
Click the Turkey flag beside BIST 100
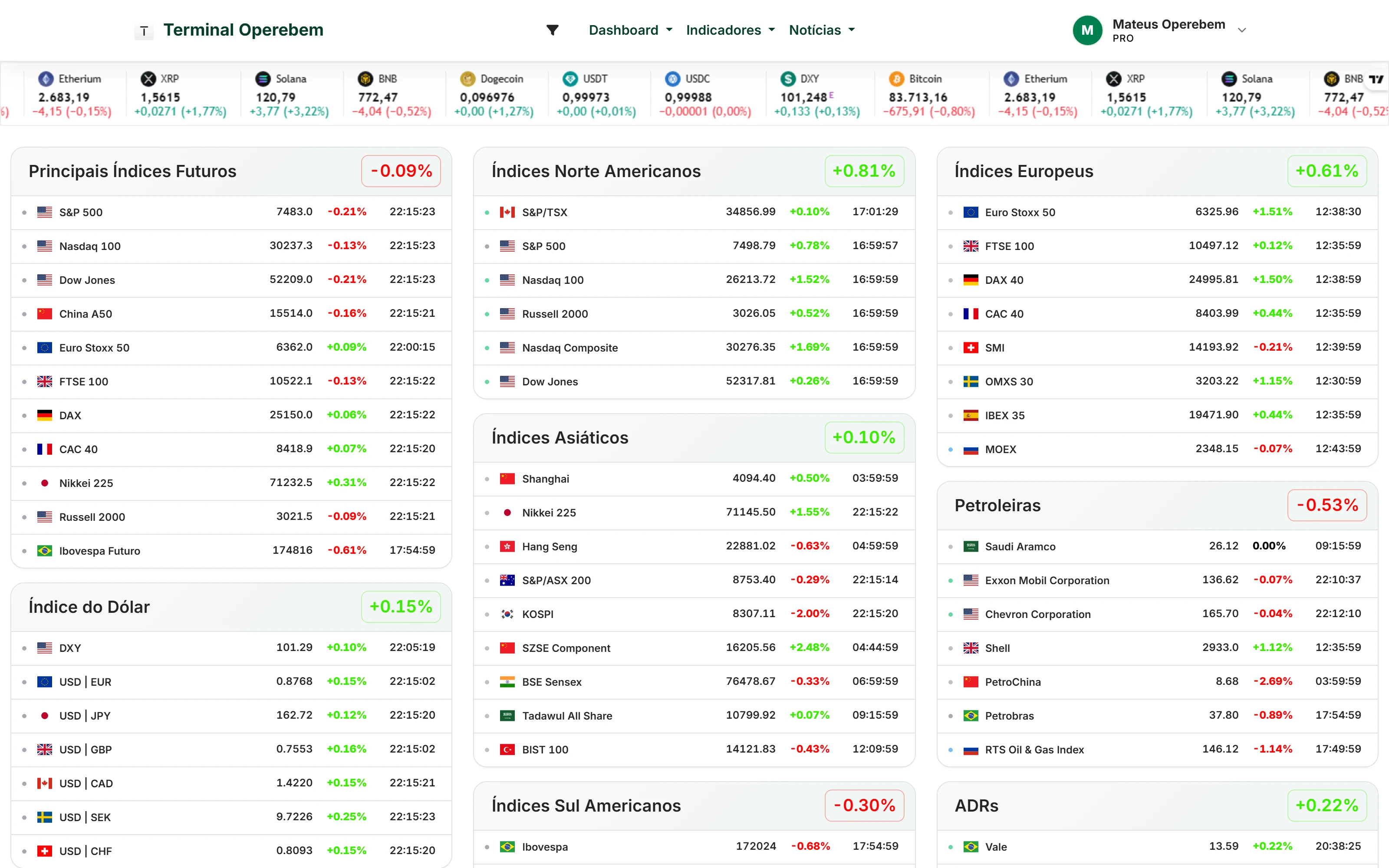tap(507, 749)
